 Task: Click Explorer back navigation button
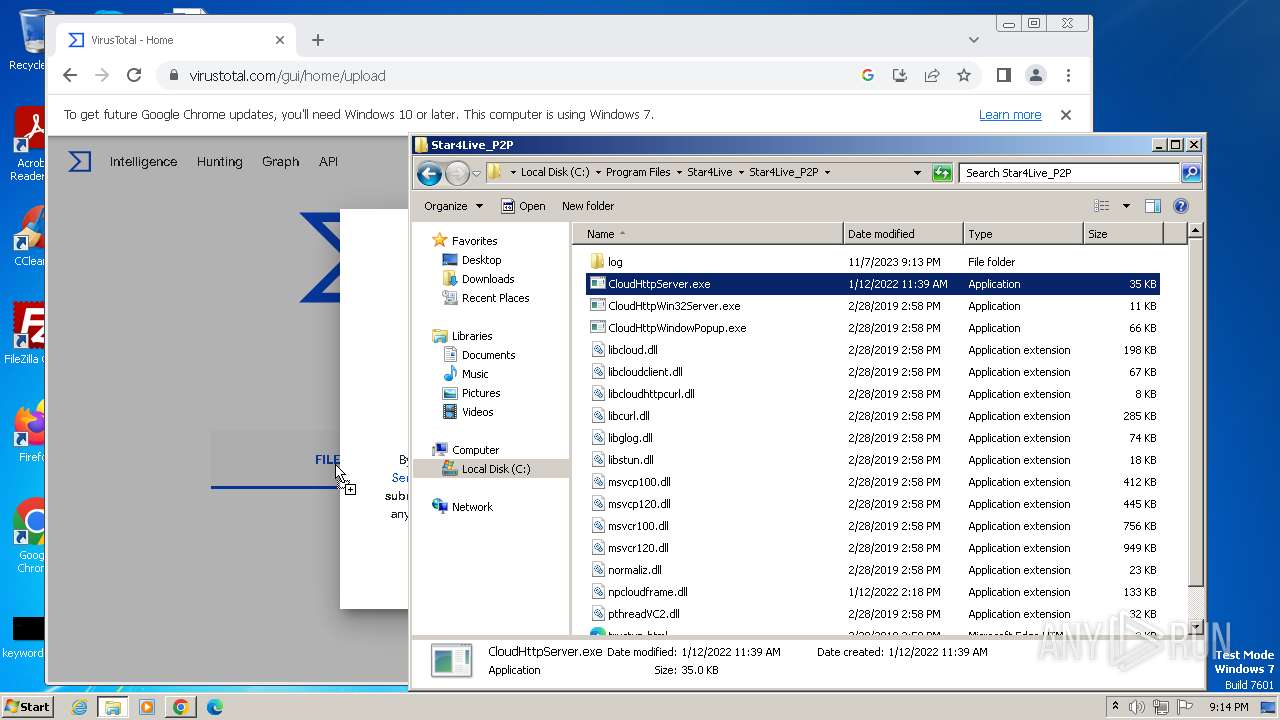coord(429,173)
